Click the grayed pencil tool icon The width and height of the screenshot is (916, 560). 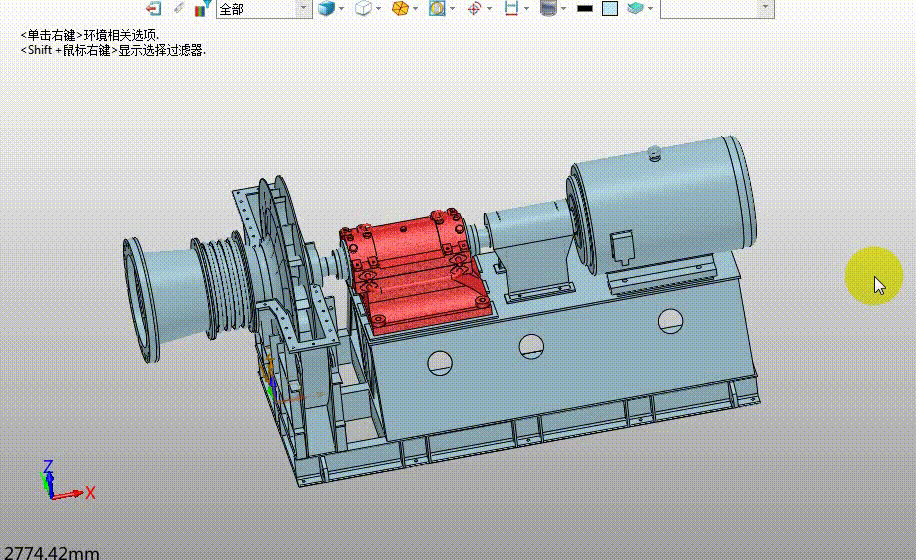click(x=179, y=8)
